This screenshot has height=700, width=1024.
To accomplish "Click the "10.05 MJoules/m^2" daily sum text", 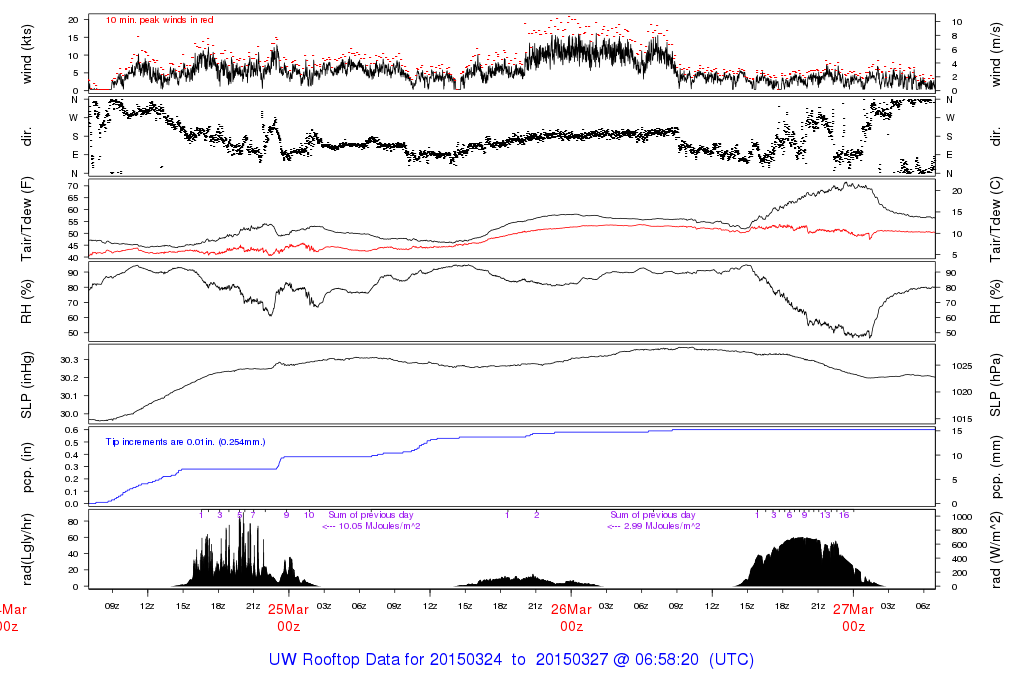I will point(379,526).
